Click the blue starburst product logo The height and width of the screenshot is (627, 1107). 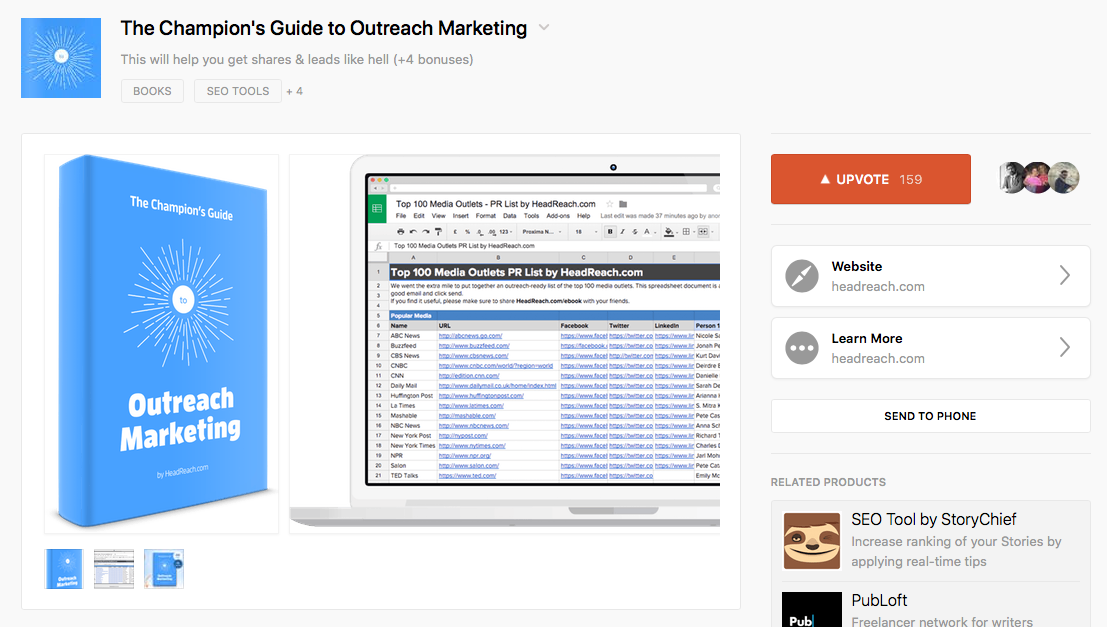[61, 58]
